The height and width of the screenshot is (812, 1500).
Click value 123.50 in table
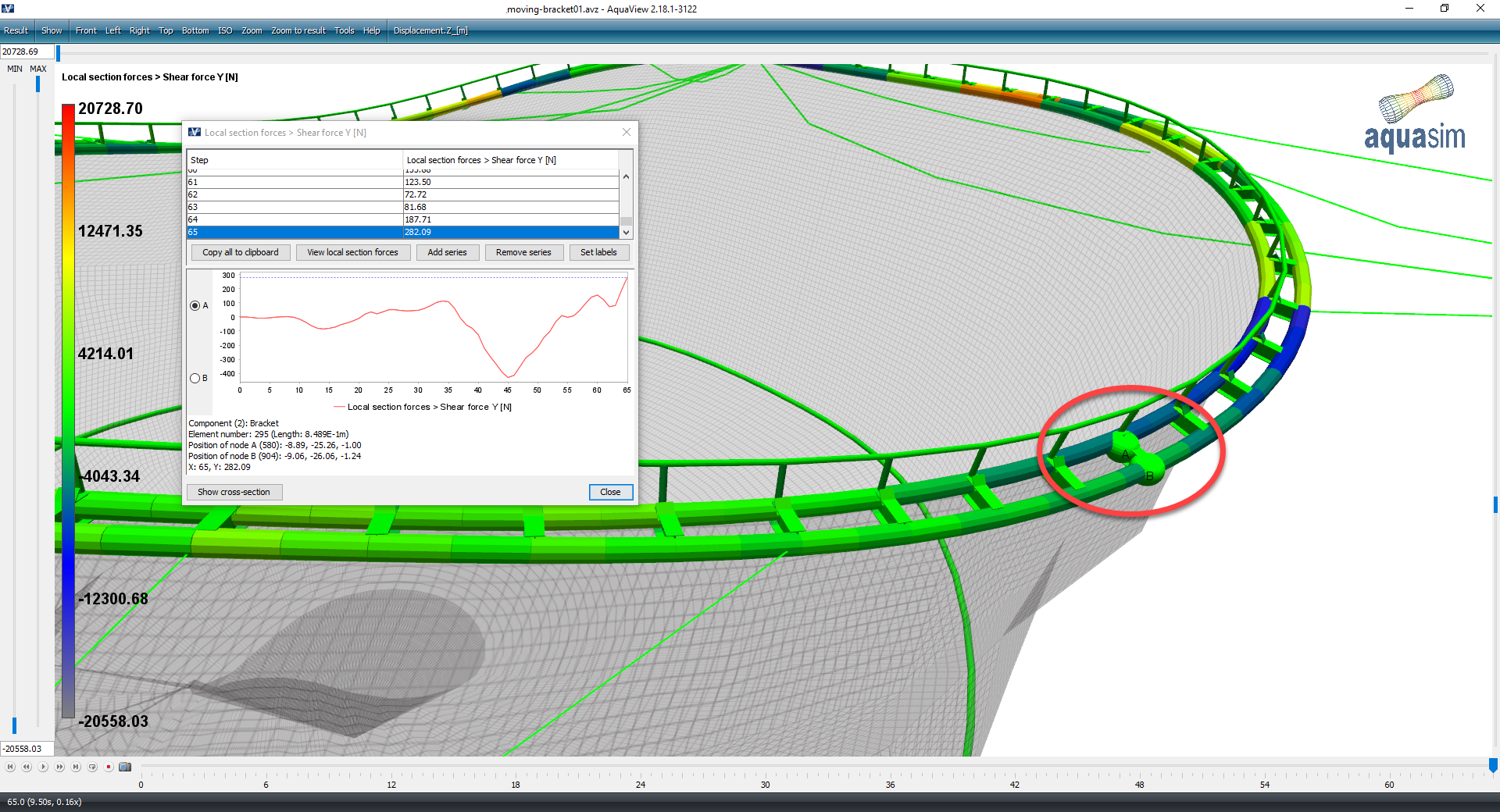point(418,182)
